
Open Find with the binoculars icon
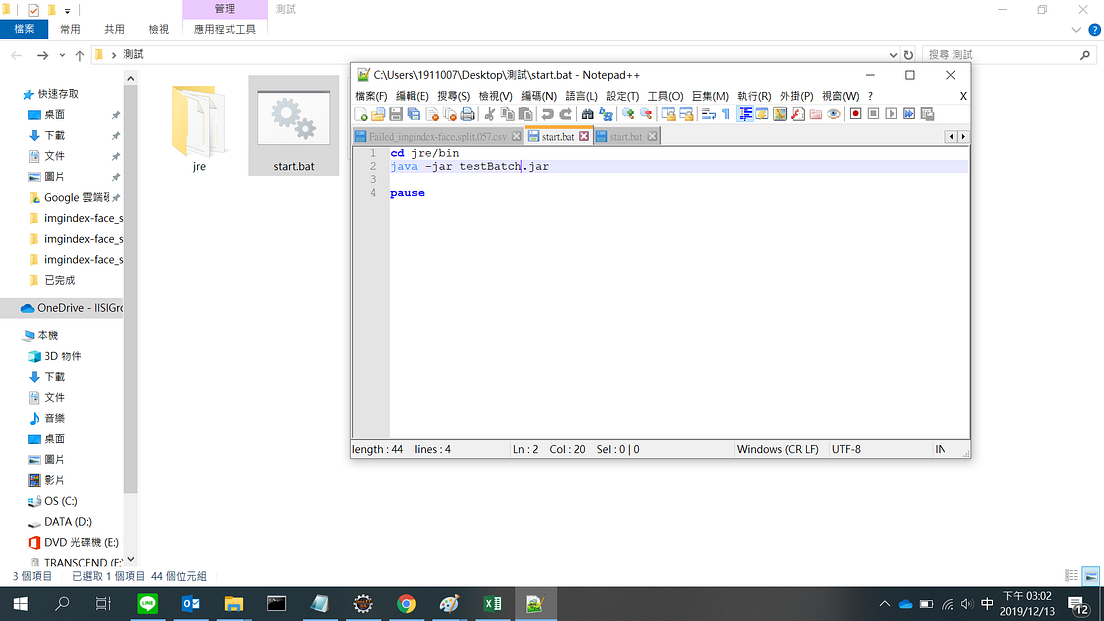(588, 114)
